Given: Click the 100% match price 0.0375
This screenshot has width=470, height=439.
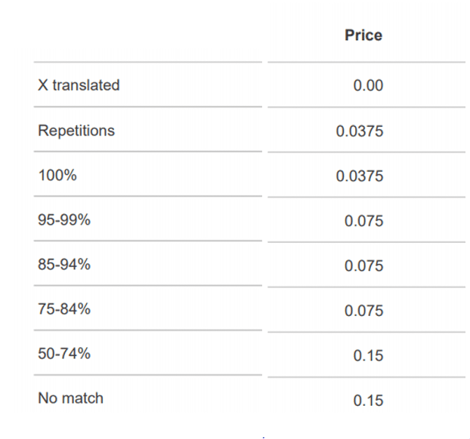Looking at the screenshot, I should (359, 176).
